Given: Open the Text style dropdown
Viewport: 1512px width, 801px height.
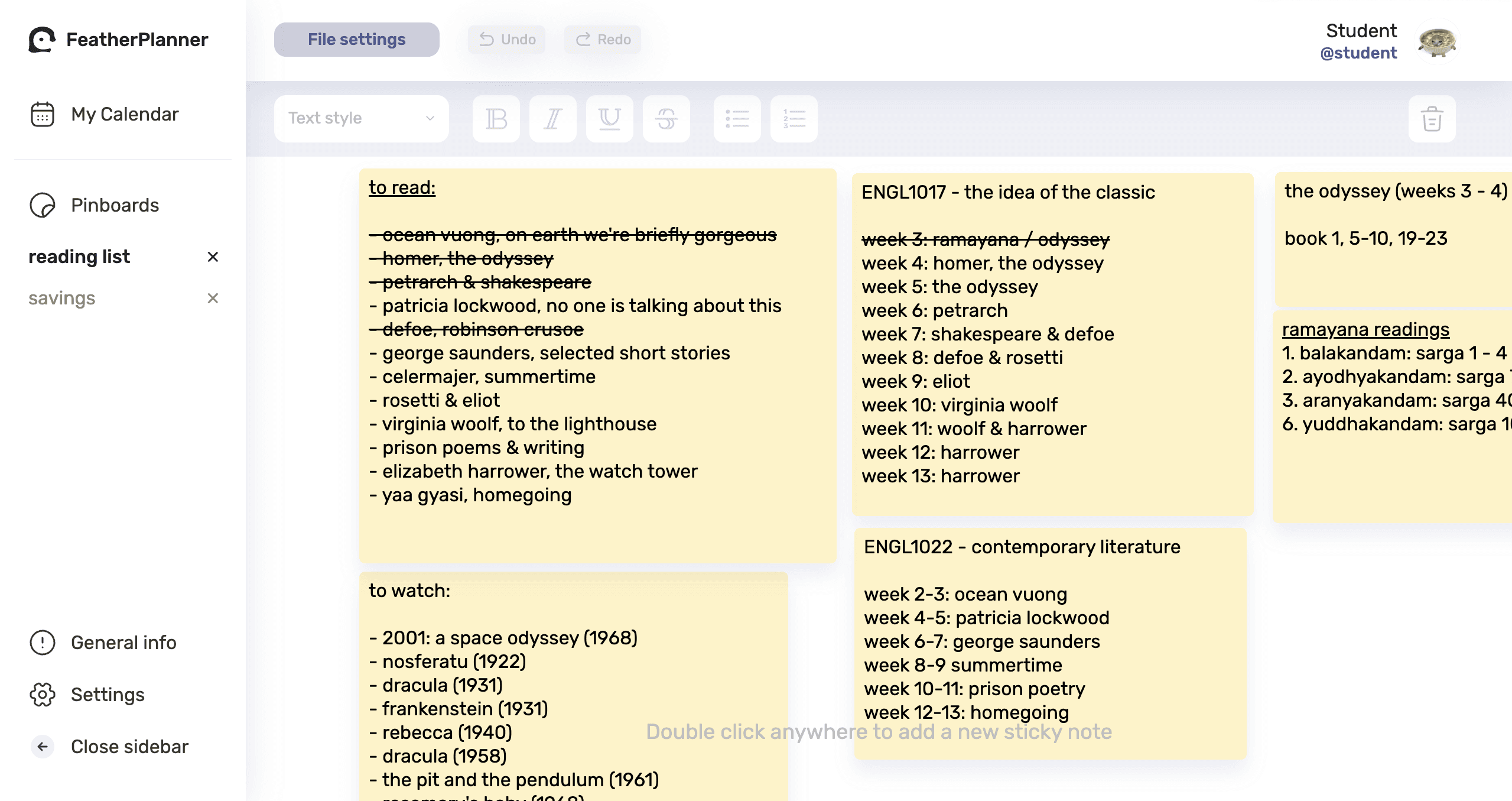Looking at the screenshot, I should pyautogui.click(x=361, y=118).
